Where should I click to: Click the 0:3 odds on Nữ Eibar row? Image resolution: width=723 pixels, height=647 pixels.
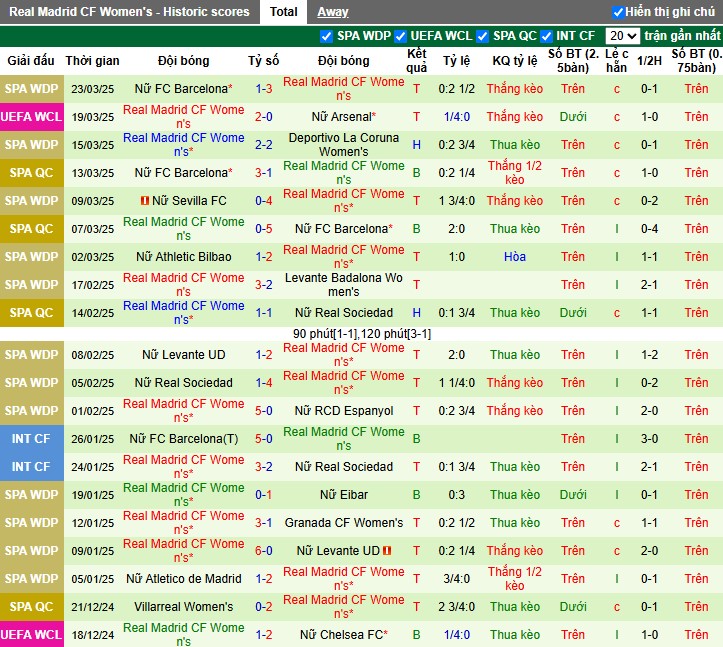(x=456, y=494)
